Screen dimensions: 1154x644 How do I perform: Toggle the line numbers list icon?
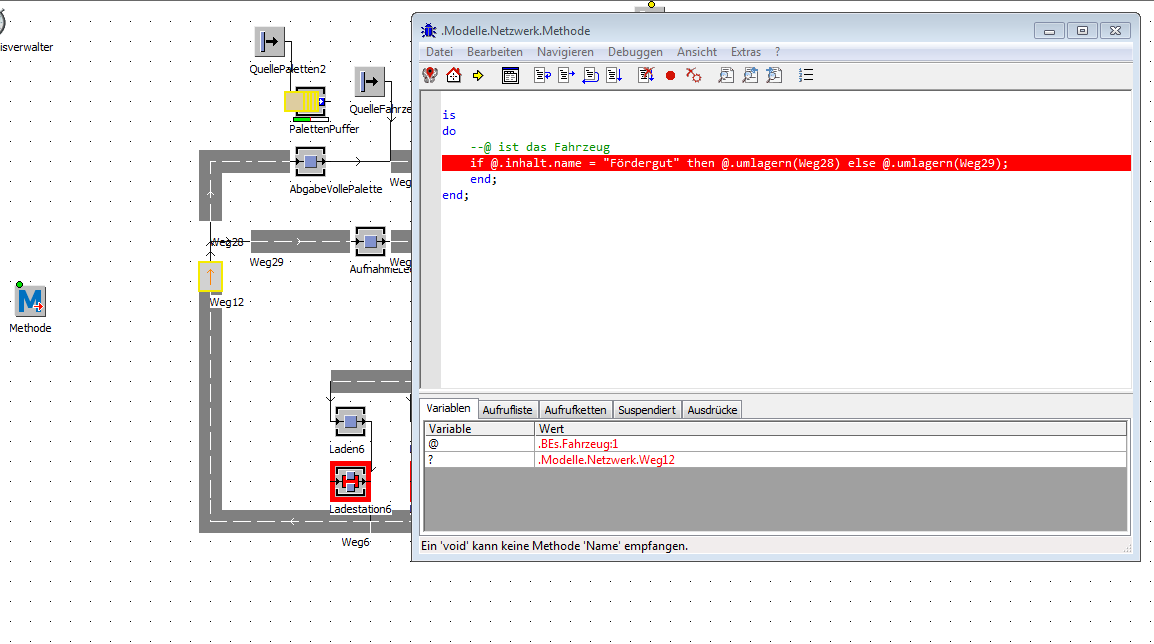(806, 75)
